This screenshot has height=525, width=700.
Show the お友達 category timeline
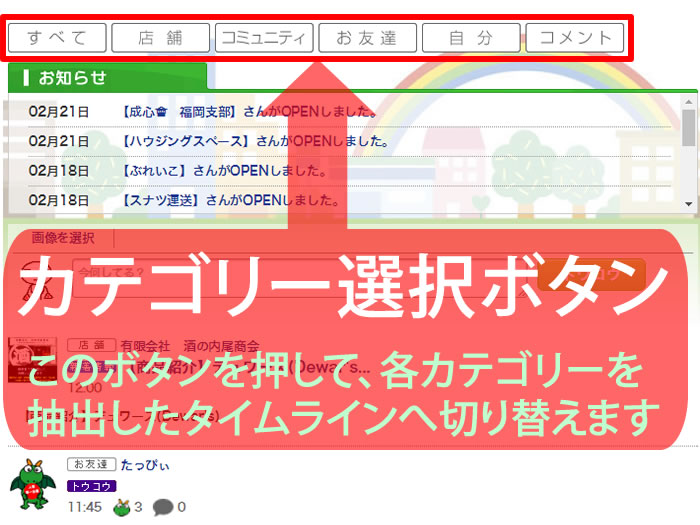point(367,38)
